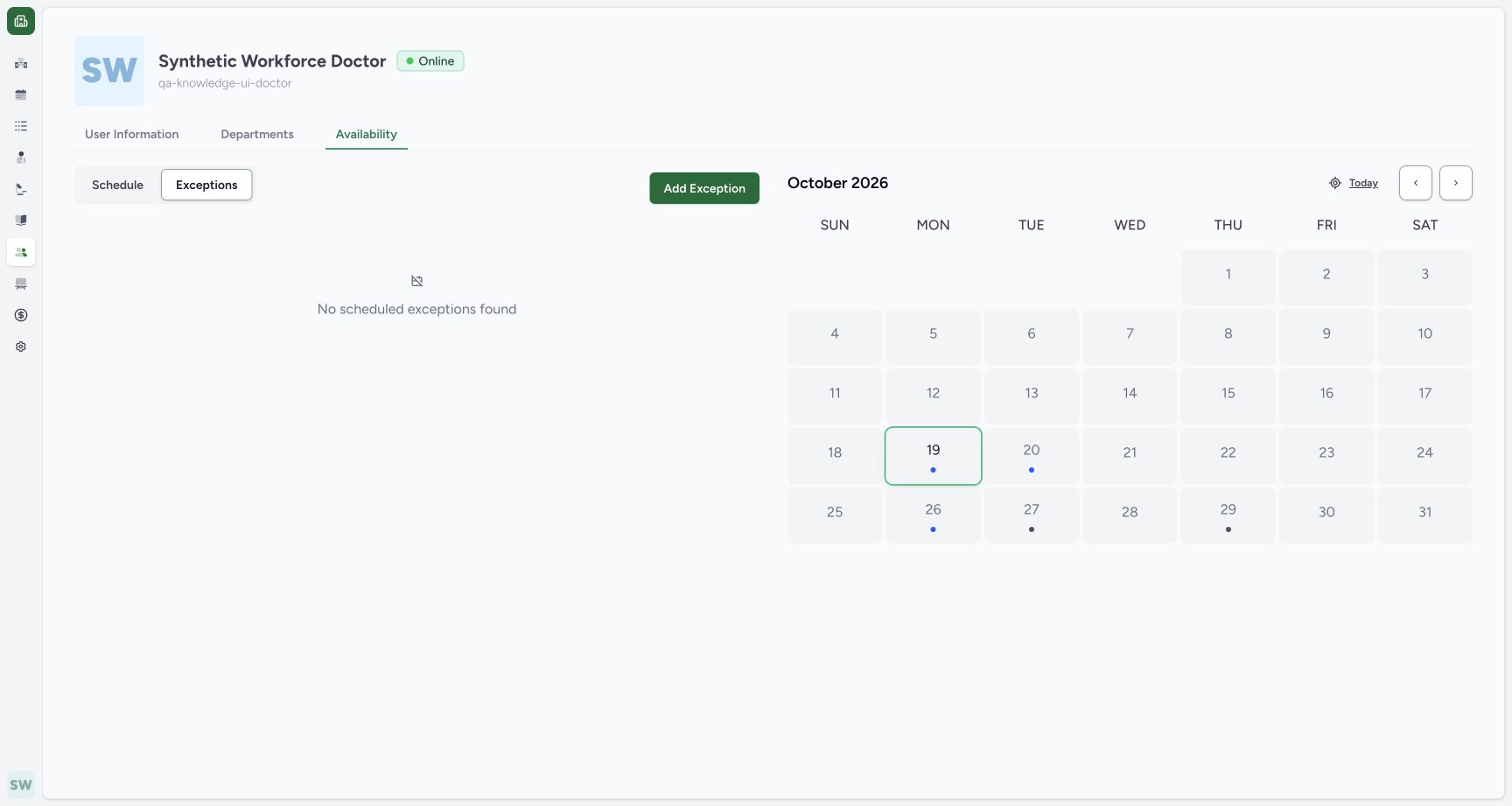Image resolution: width=1512 pixels, height=806 pixels.
Task: Select the 12th on the calendar
Action: tap(934, 396)
